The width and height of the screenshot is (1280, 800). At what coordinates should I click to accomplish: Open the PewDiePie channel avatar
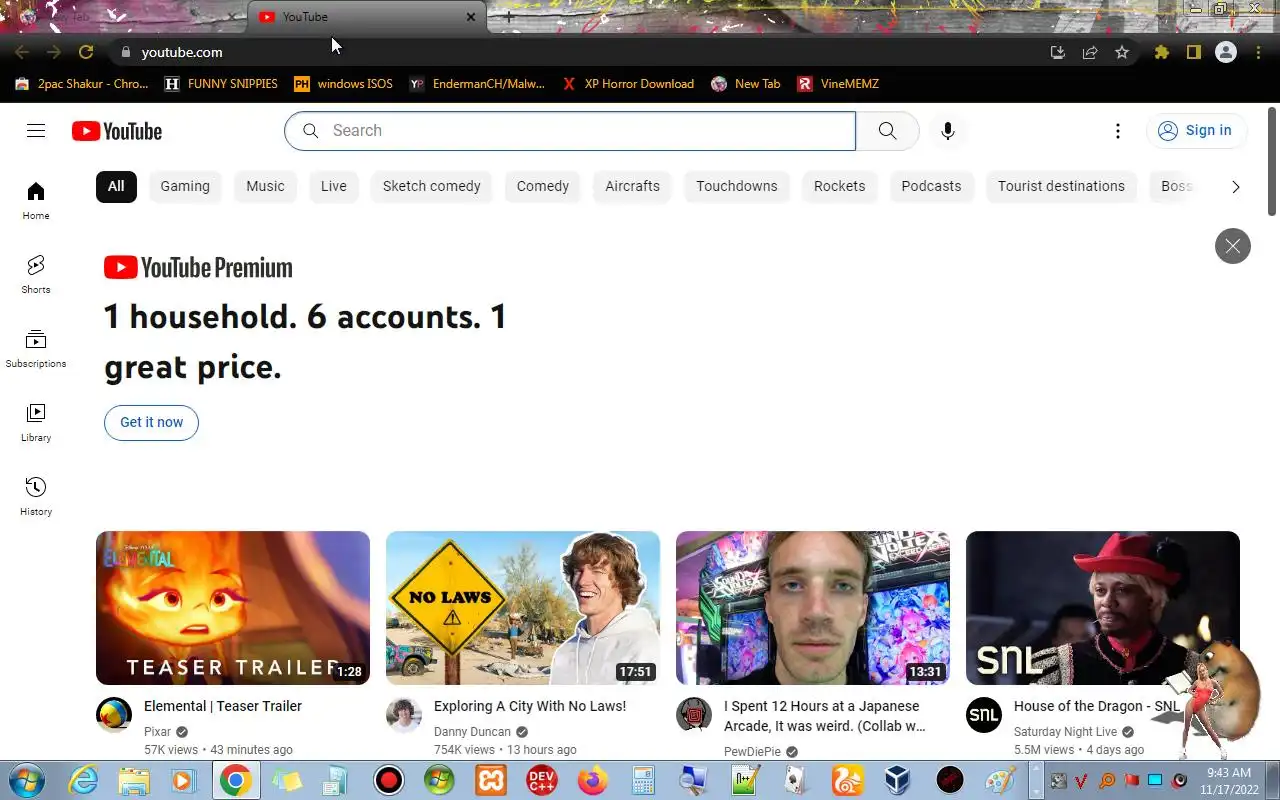(x=694, y=715)
